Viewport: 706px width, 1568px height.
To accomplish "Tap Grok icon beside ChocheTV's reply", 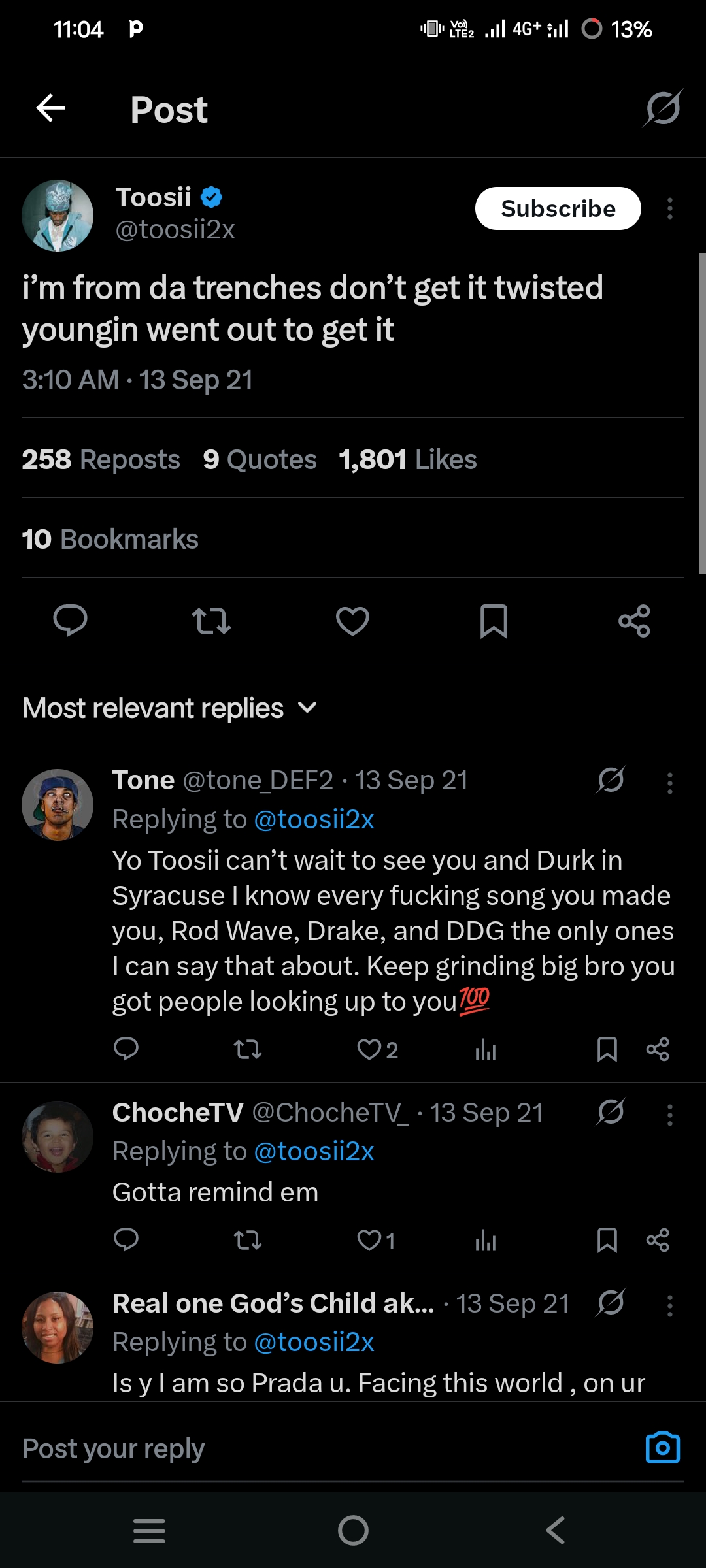I will click(x=611, y=1112).
